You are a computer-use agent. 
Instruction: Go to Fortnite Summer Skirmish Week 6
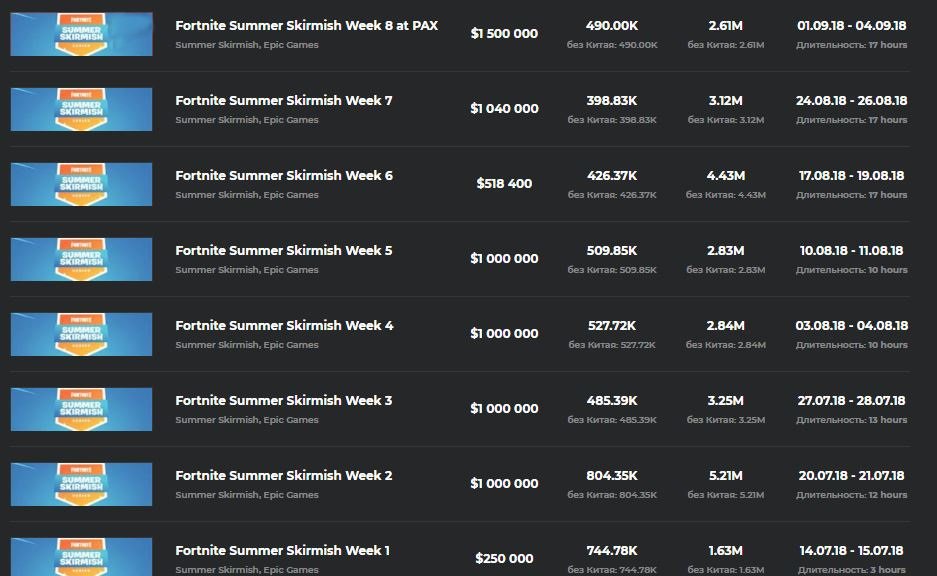284,175
